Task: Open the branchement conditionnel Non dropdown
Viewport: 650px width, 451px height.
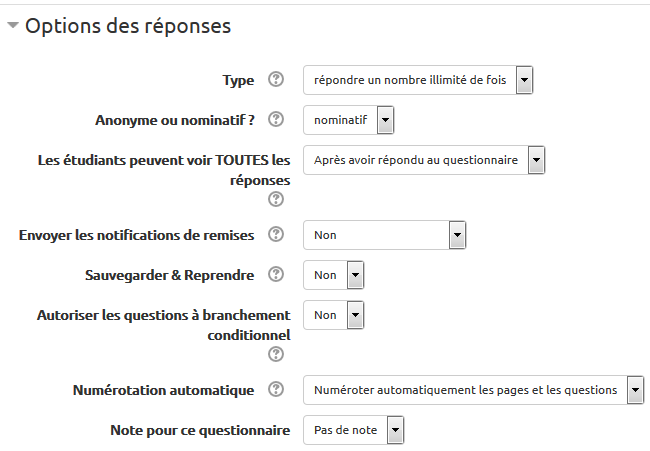Action: [333, 315]
